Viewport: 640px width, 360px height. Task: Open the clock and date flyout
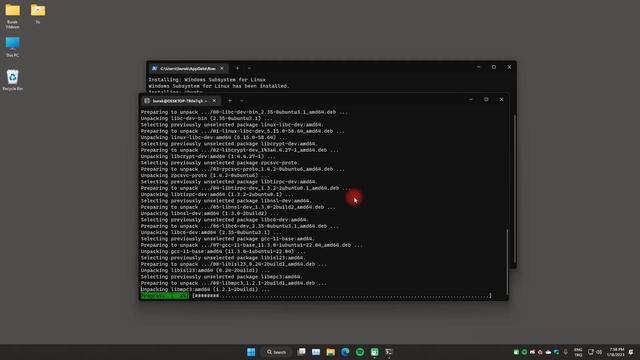[616, 352]
